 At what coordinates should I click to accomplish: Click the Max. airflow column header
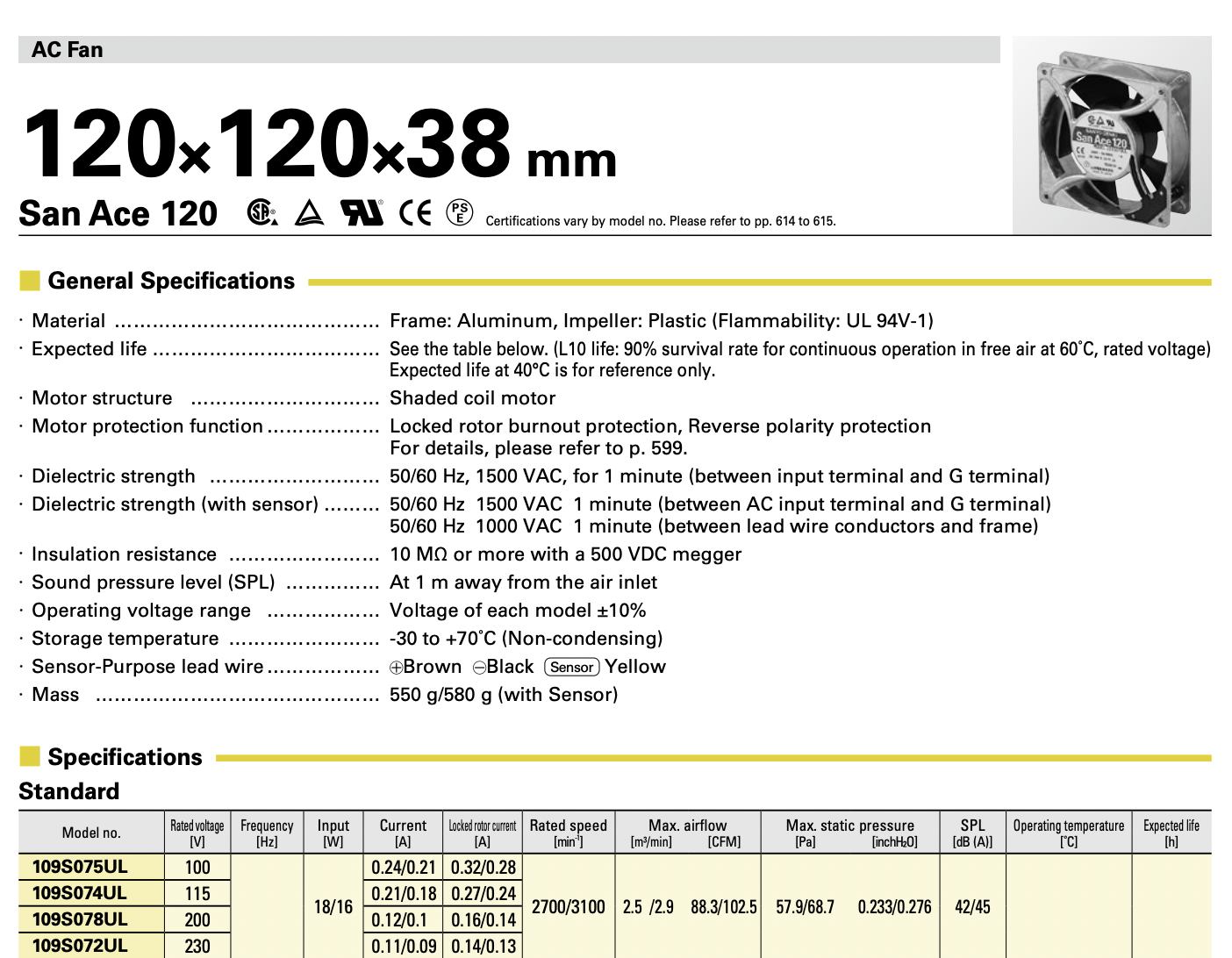point(687,833)
